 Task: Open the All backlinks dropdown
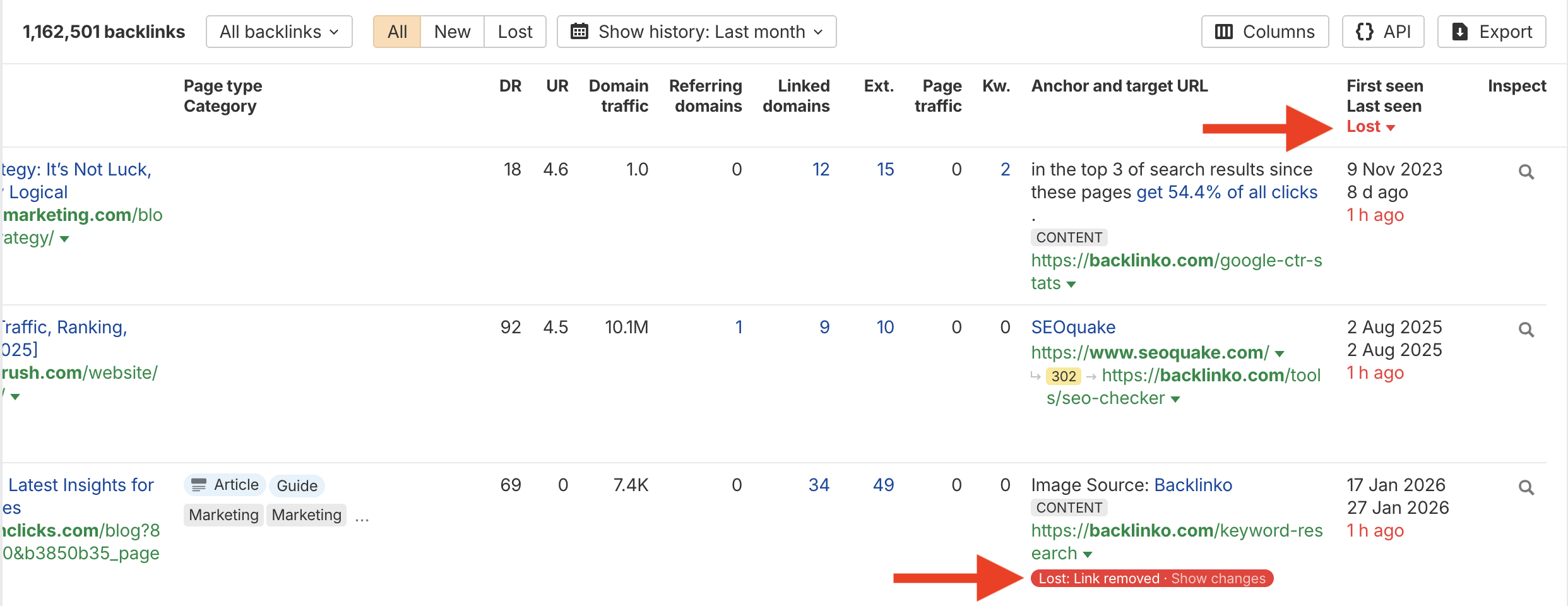coord(279,32)
